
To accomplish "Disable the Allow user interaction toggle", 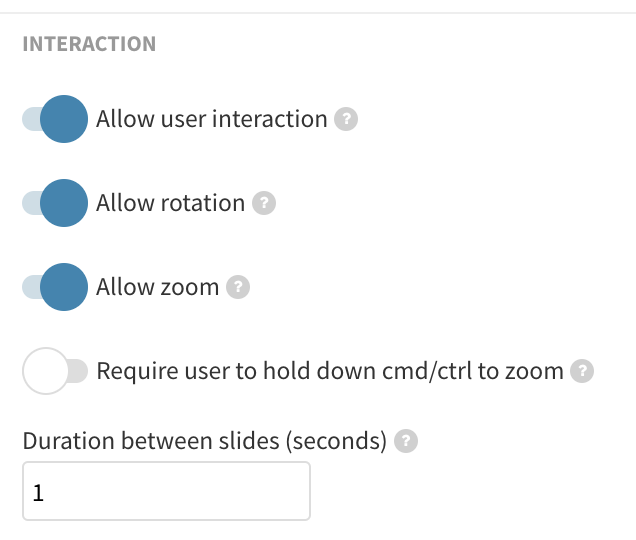I will point(55,120).
